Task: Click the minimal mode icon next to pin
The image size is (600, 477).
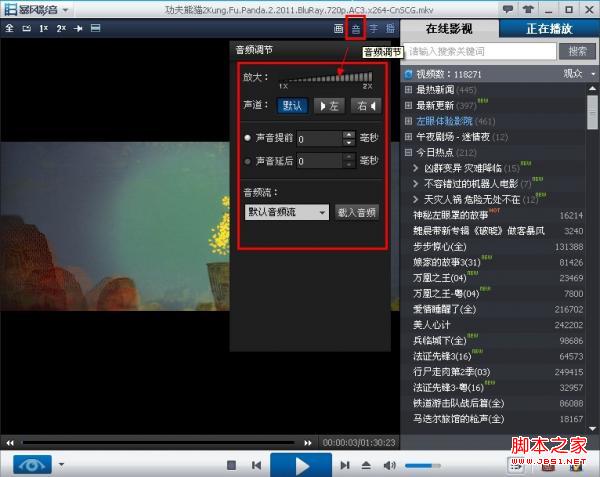Action: pyautogui.click(x=96, y=28)
